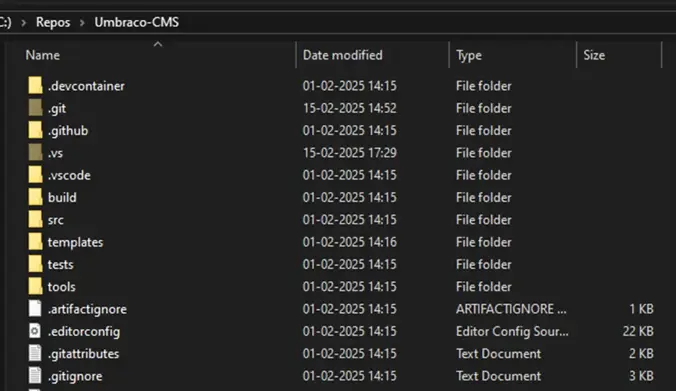Click Umbraco-CMS breadcrumb segment
Image resolution: width=676 pixels, height=391 pixels.
click(137, 22)
